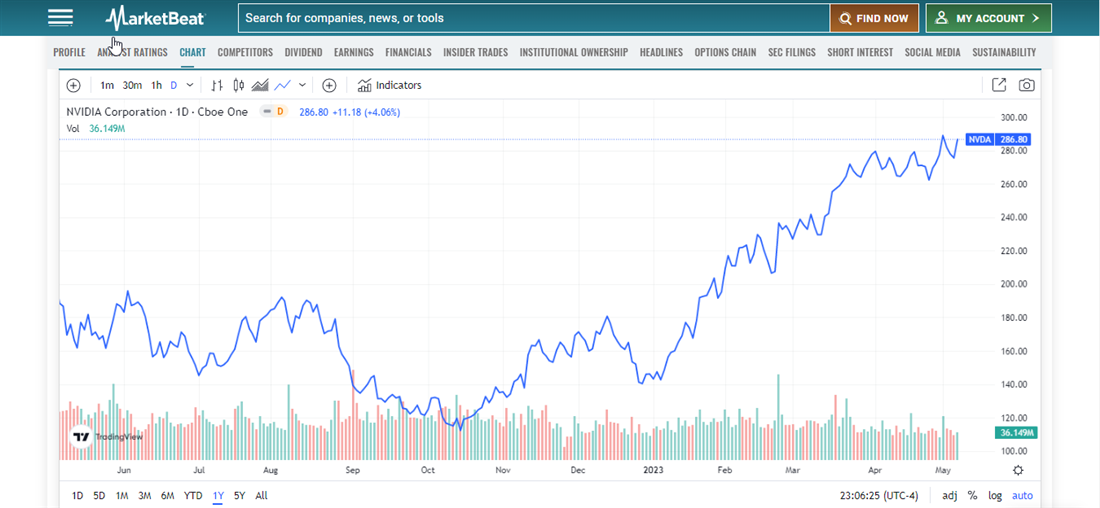The width and height of the screenshot is (1100, 508).
Task: Select the Bars chart style icon
Action: click(x=217, y=86)
